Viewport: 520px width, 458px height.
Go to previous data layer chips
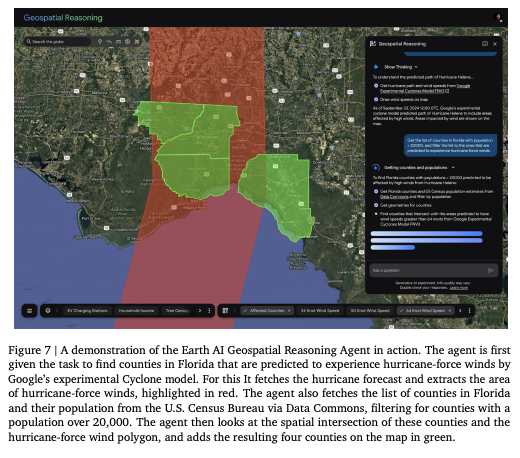57,311
